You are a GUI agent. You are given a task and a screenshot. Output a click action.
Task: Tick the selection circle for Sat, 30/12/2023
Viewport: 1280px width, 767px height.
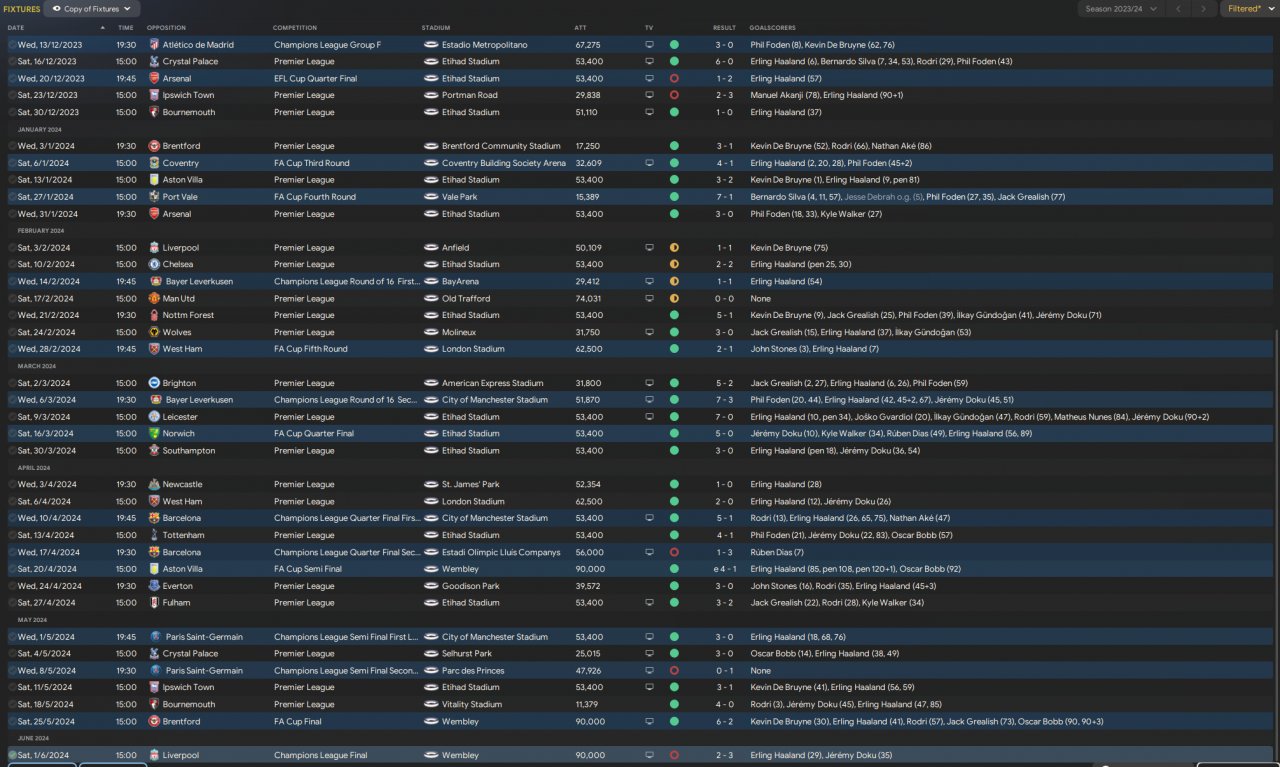click(12, 113)
